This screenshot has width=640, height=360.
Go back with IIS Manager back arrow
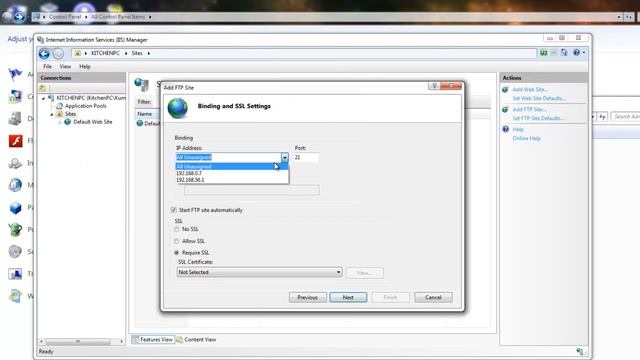[x=44, y=53]
